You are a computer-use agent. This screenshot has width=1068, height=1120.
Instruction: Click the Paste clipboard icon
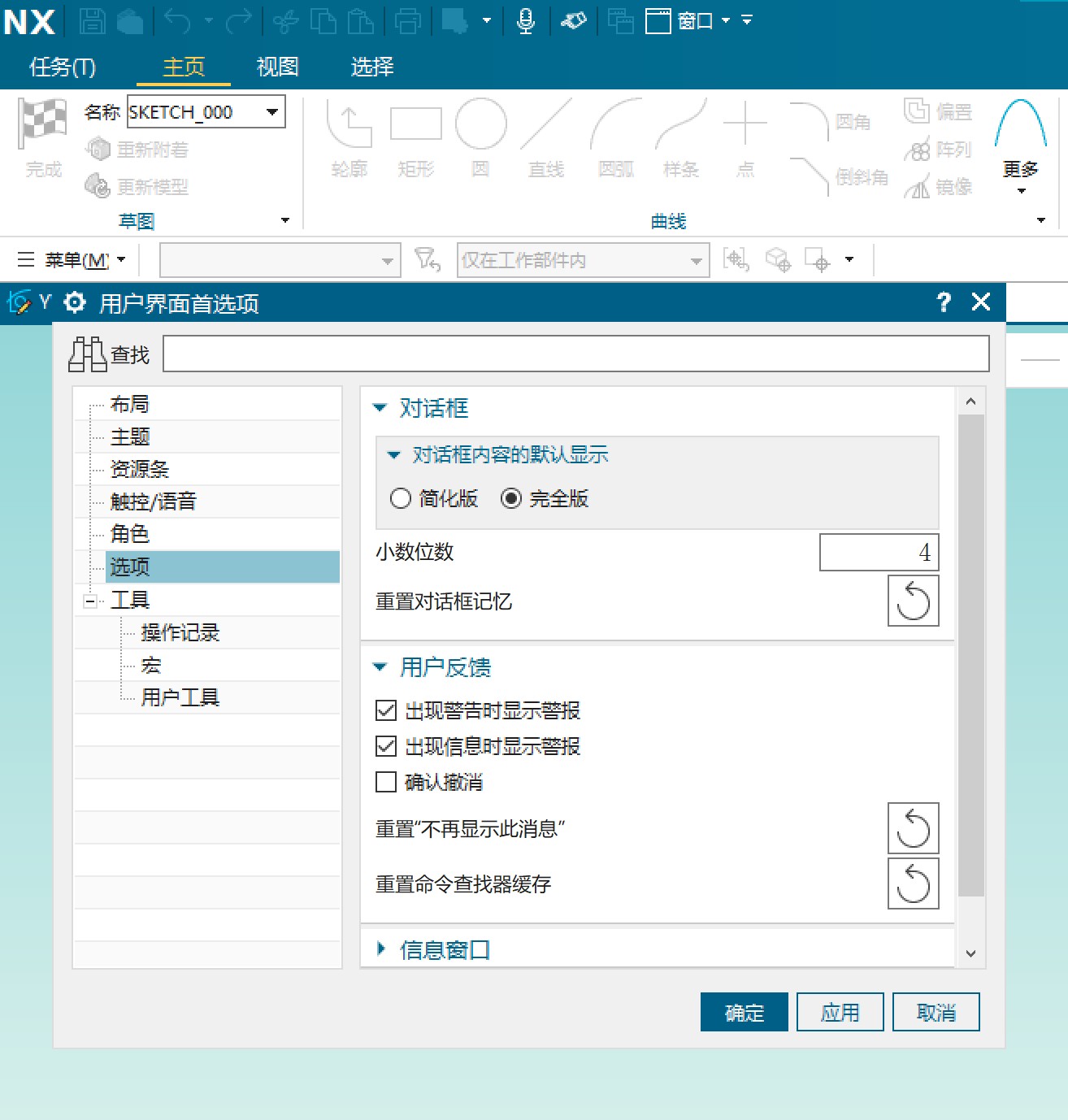tap(360, 21)
